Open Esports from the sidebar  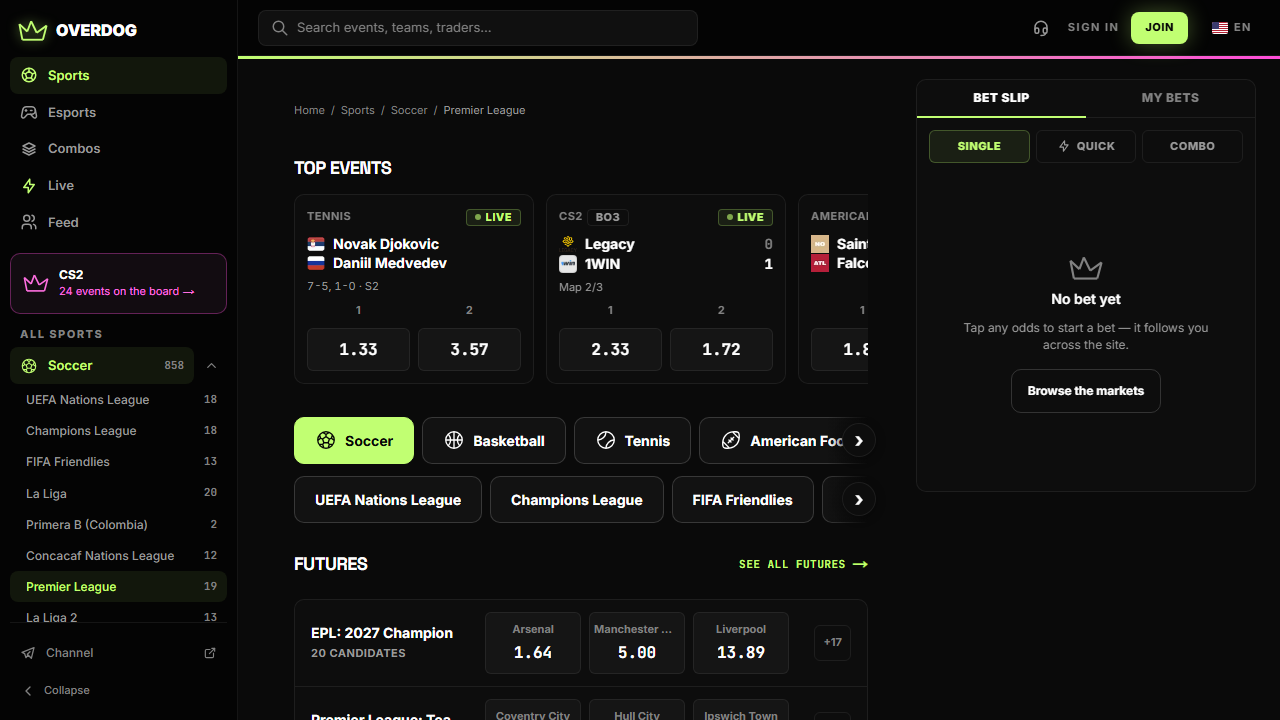[118, 112]
